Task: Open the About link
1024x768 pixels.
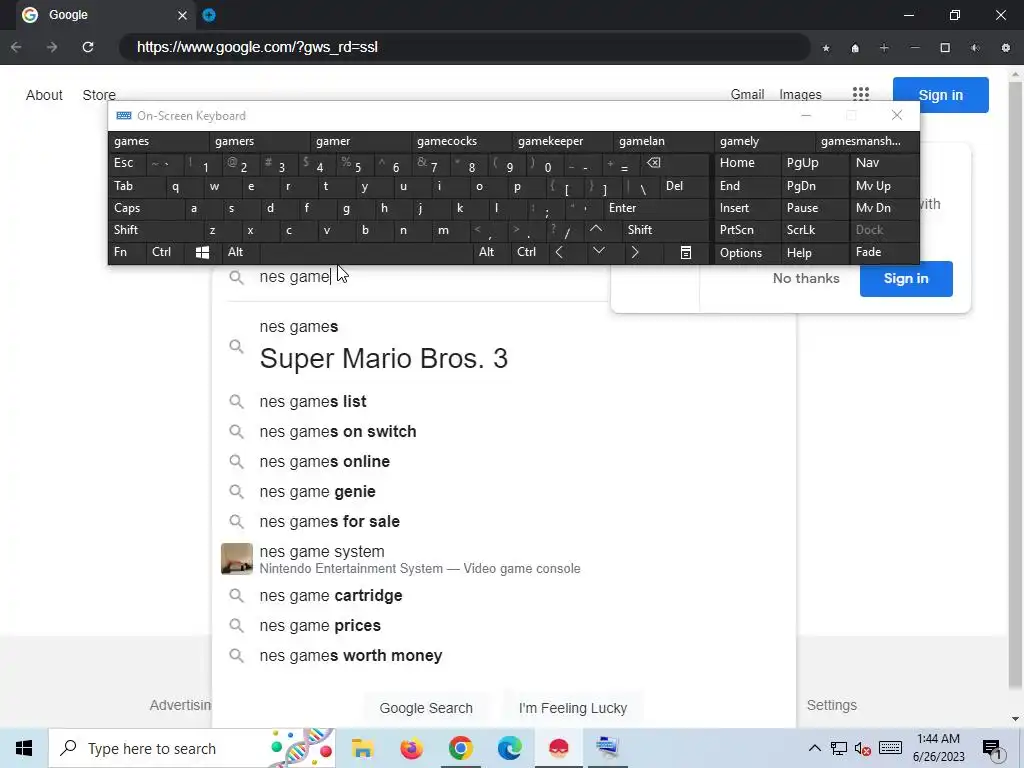Action: pyautogui.click(x=44, y=95)
